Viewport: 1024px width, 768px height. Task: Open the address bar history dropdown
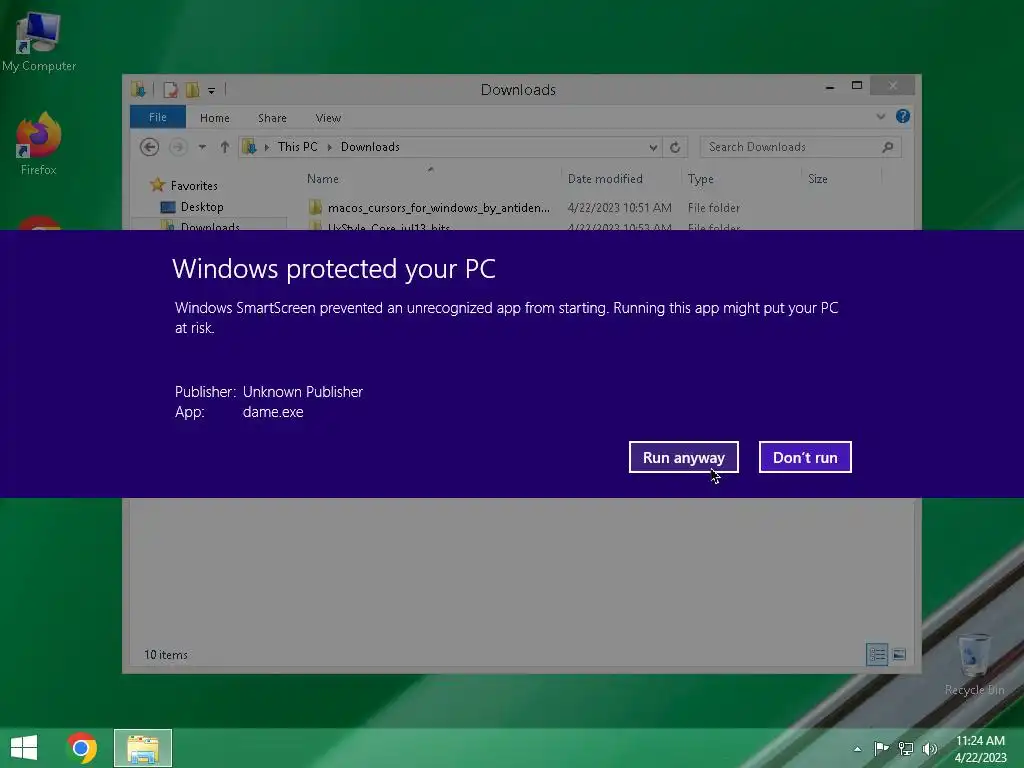pos(652,147)
